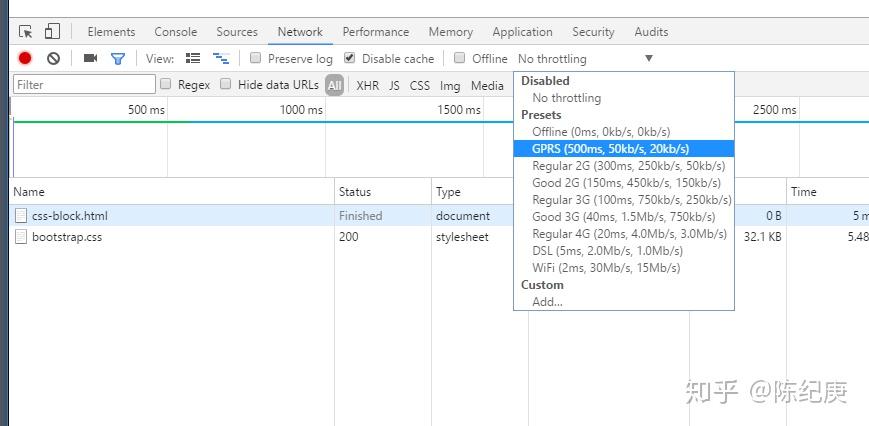Toggle the device toolbar icon
869x426 pixels.
pyautogui.click(x=52, y=32)
